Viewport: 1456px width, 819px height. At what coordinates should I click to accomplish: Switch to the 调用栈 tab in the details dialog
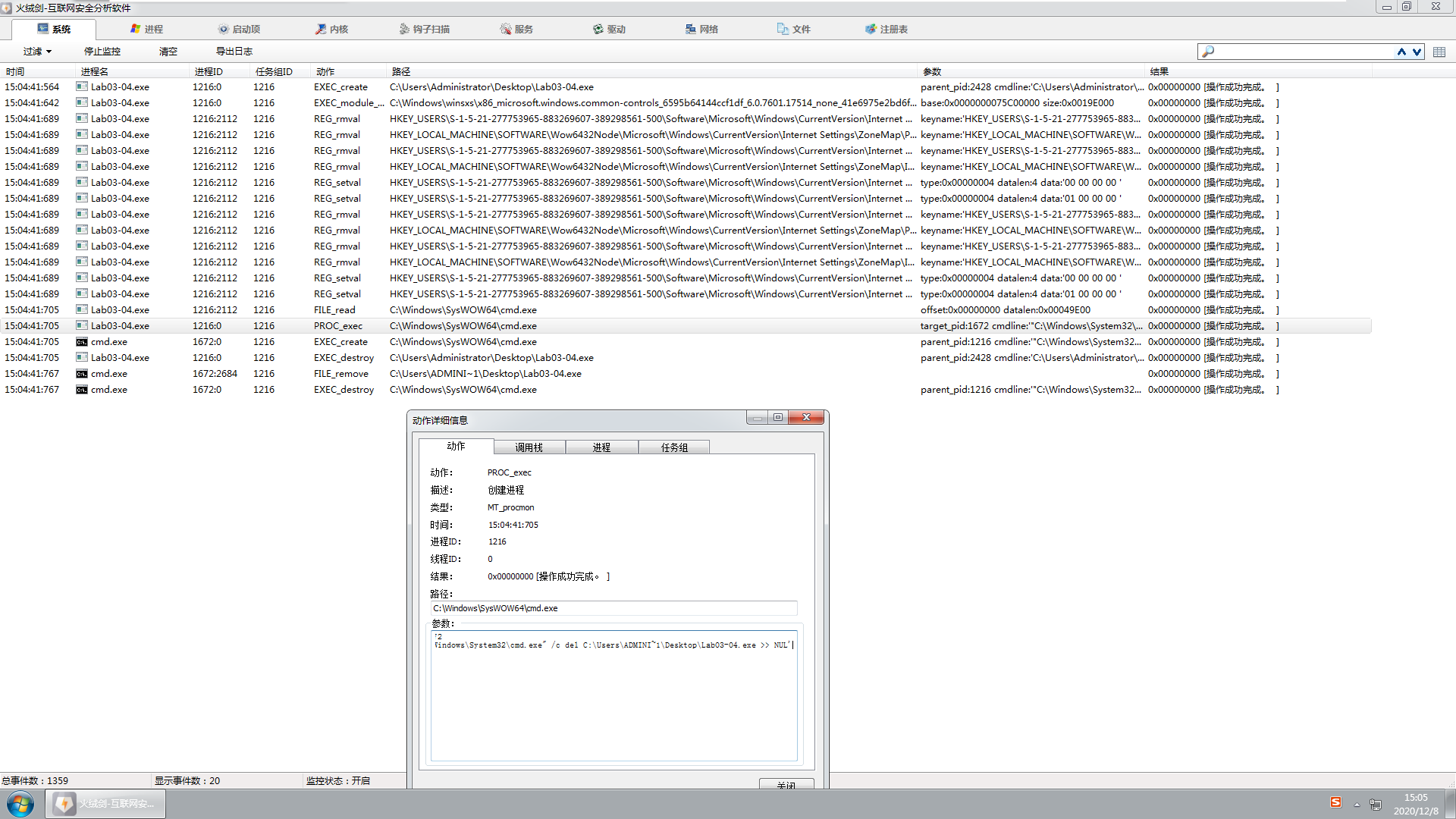(x=529, y=447)
